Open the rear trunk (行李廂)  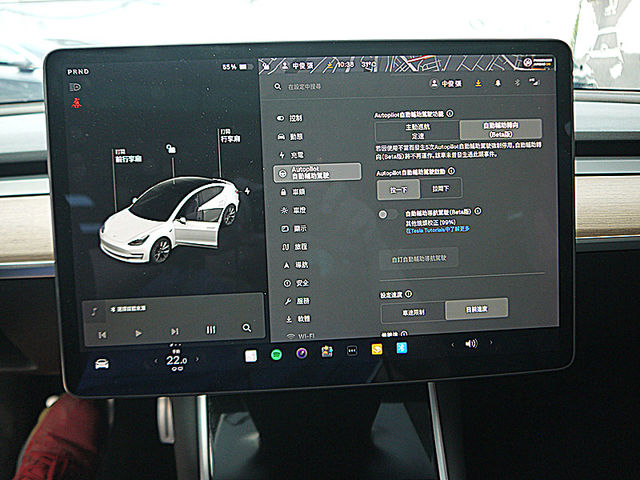pyautogui.click(x=231, y=136)
